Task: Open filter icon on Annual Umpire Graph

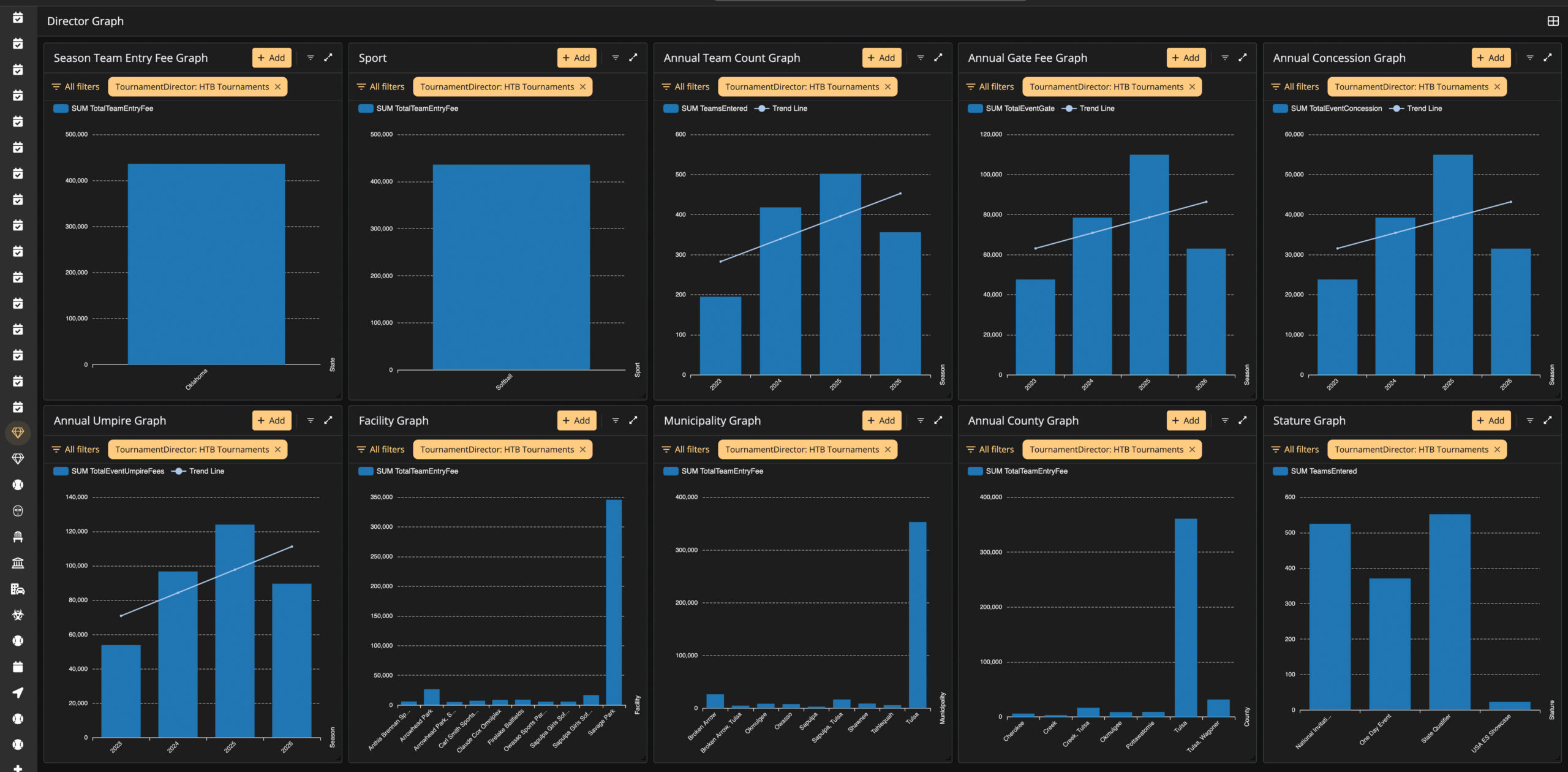Action: point(311,420)
